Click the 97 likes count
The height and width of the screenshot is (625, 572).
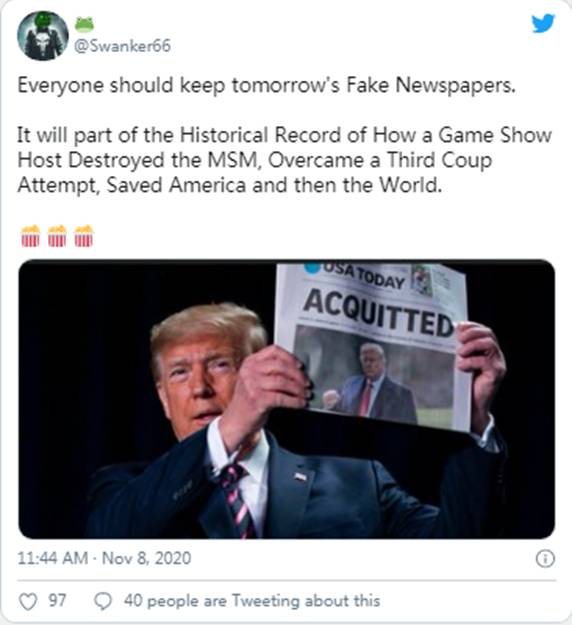[x=57, y=600]
